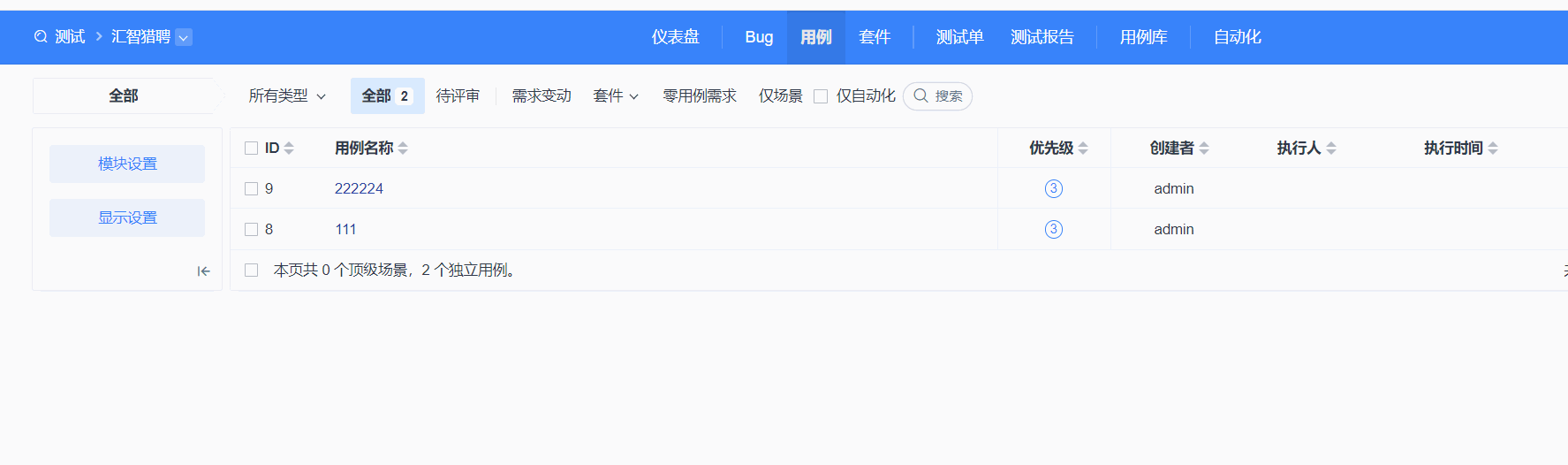
Task: Filter by 待评审
Action: pos(458,95)
